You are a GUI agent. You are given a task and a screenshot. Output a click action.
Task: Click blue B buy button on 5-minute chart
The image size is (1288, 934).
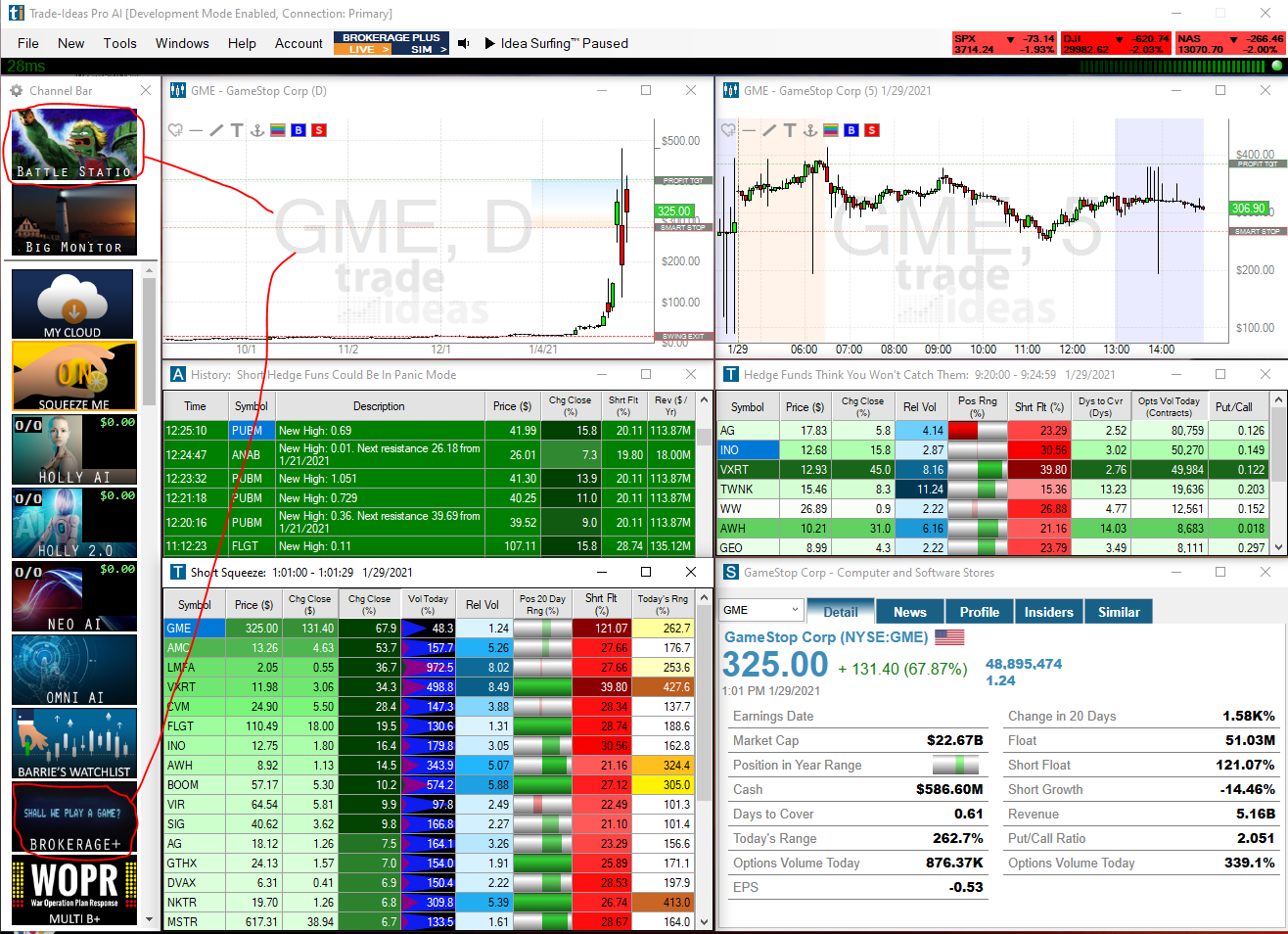pos(851,130)
